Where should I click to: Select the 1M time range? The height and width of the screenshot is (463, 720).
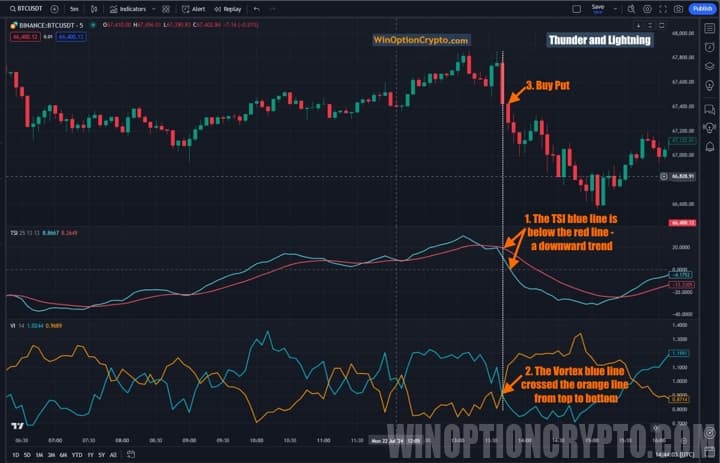(39, 453)
